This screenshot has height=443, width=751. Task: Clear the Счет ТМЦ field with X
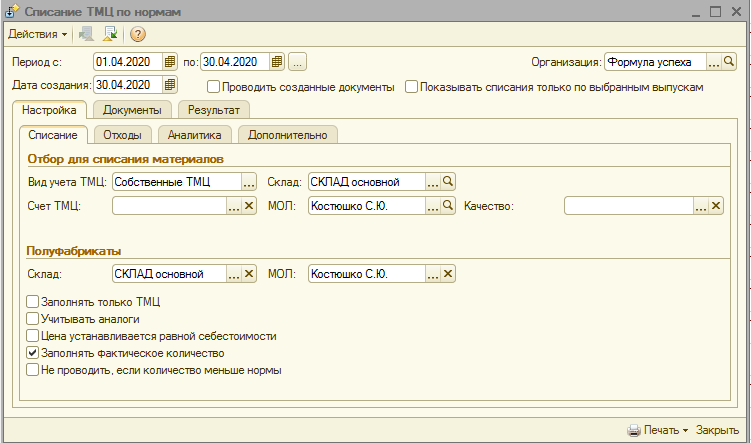[x=250, y=206]
